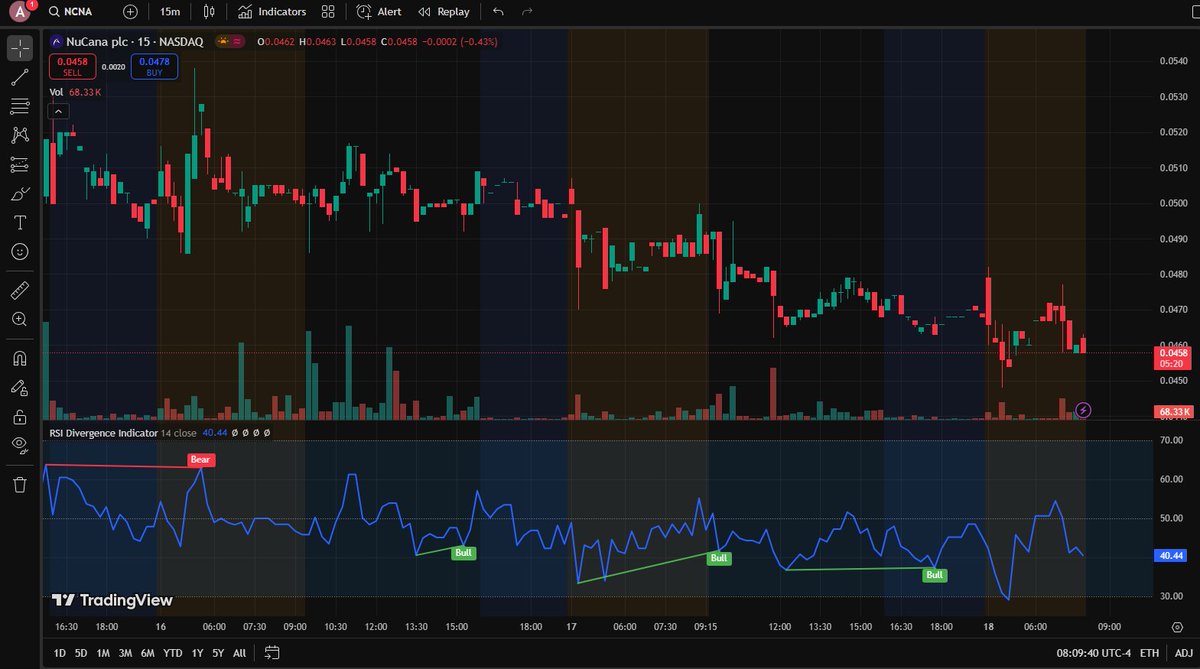The height and width of the screenshot is (669, 1200).
Task: Toggle lock all drawing tools
Action: pyautogui.click(x=20, y=416)
